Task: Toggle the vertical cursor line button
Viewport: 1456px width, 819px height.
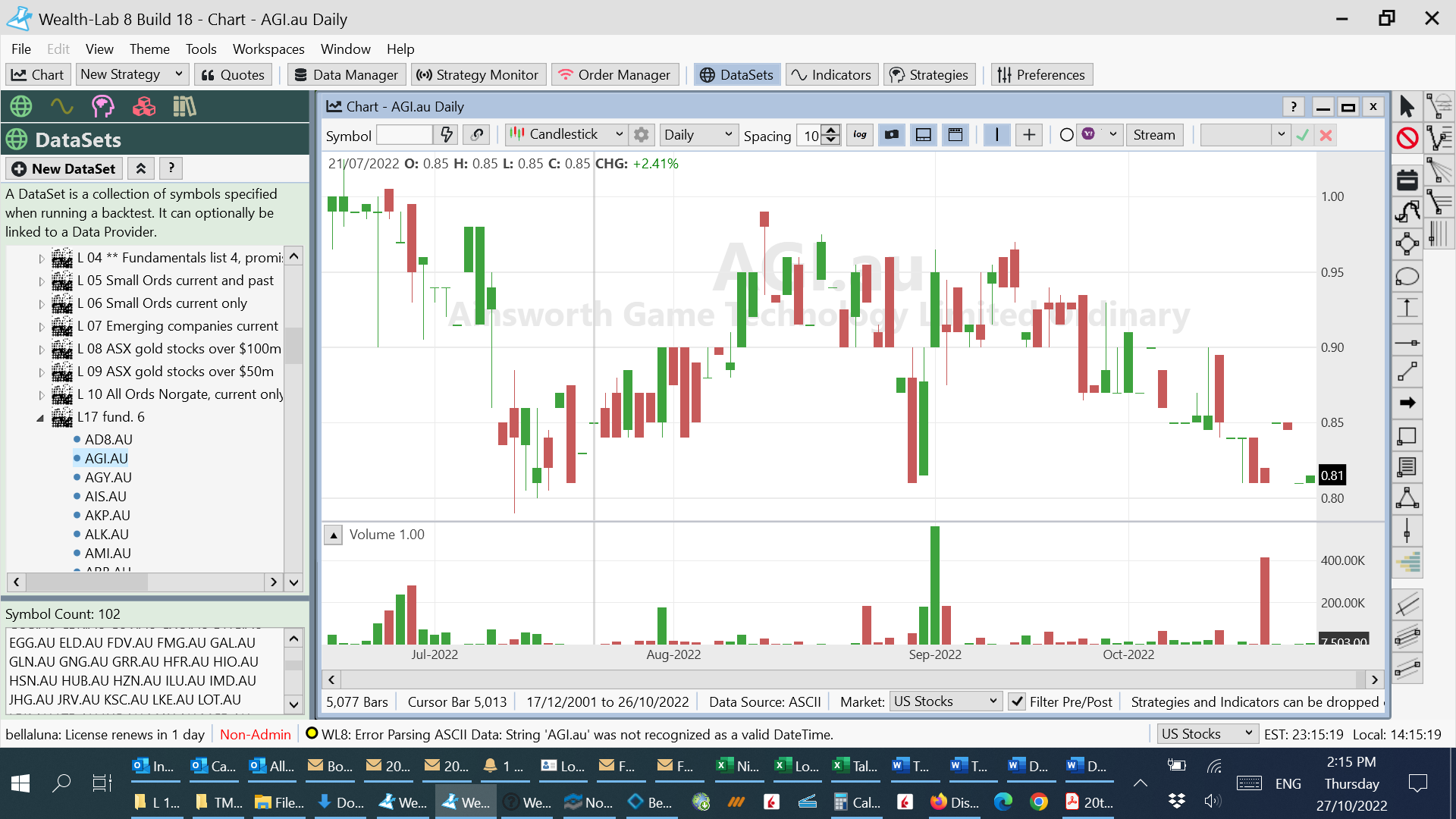Action: tap(996, 135)
